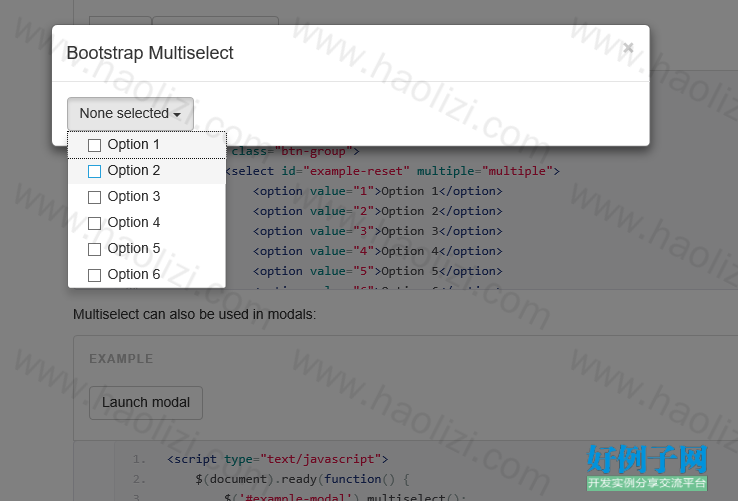Click the Launch modal button
738x501 pixels.
[146, 403]
